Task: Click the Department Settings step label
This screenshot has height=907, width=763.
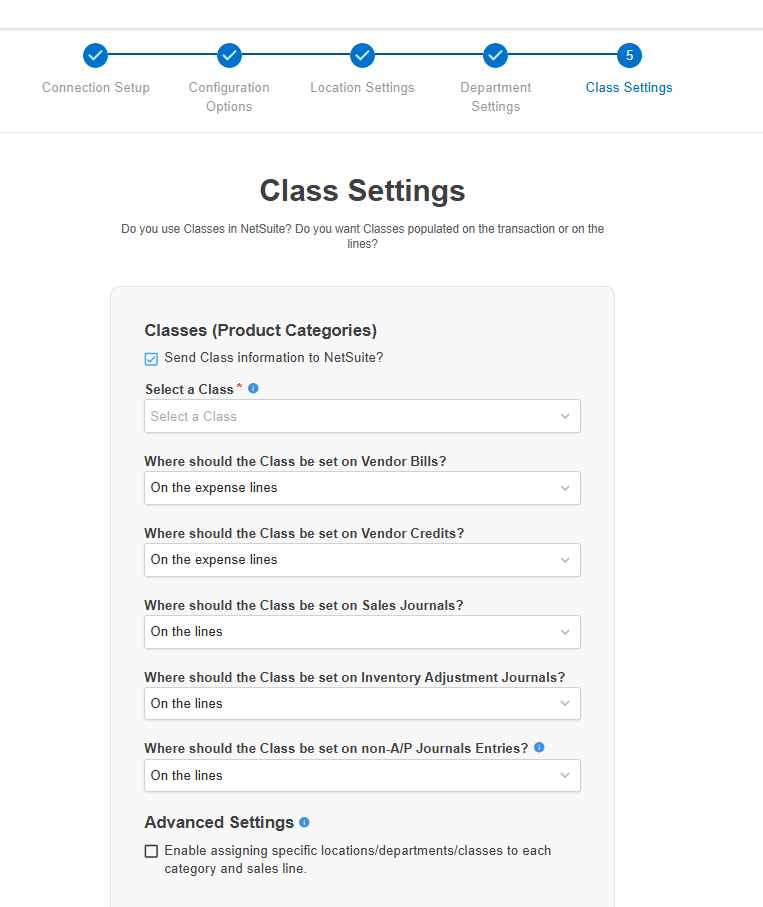Action: [495, 97]
